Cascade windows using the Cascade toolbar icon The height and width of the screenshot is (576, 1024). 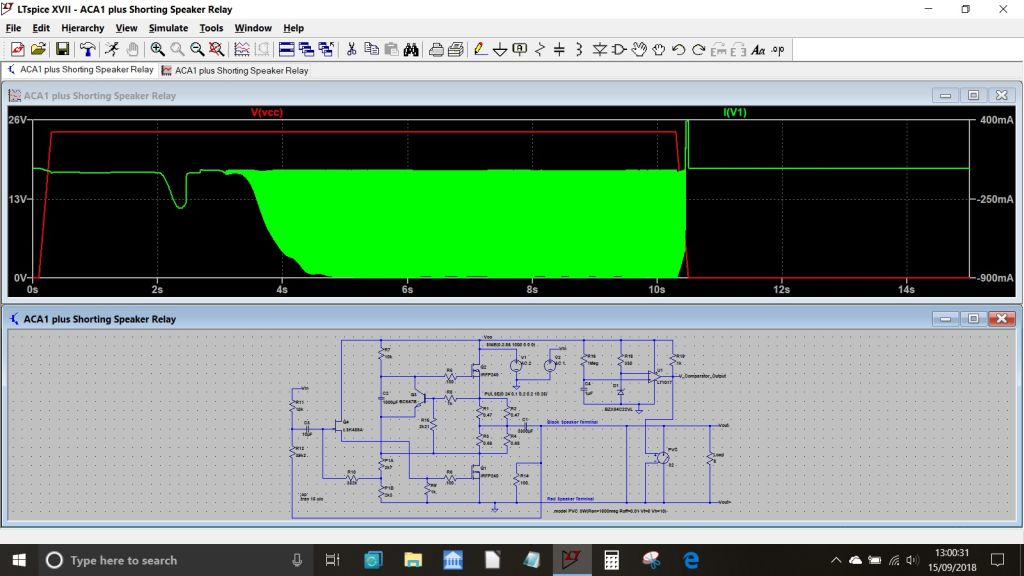306,50
